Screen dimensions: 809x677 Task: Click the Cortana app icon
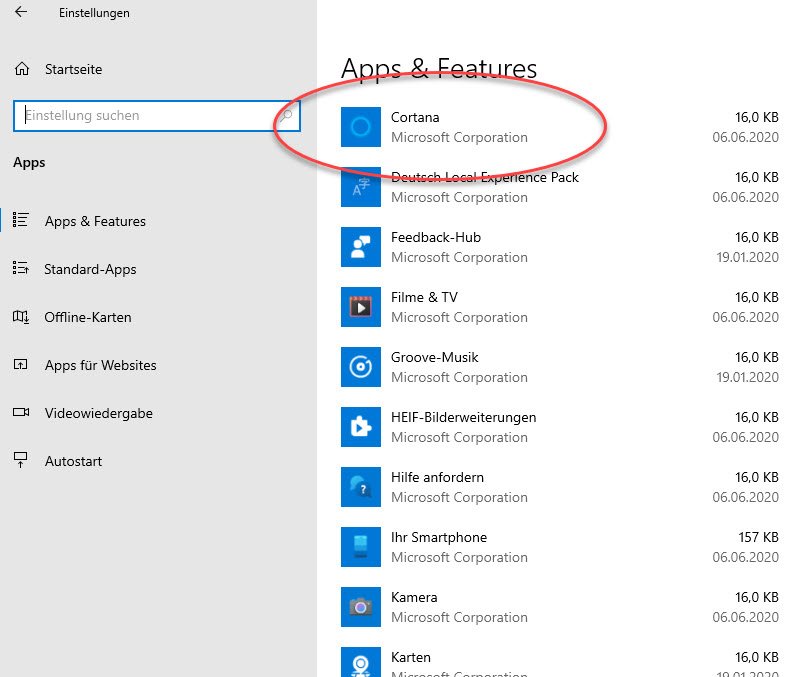click(x=361, y=127)
